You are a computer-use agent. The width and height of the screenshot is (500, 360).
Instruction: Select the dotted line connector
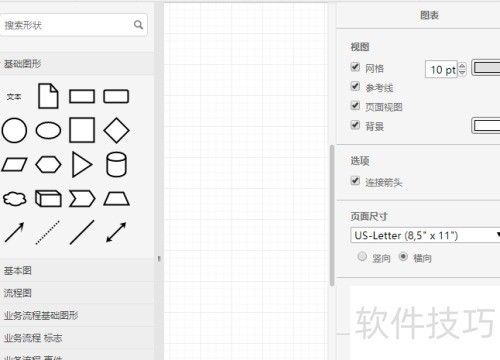48,233
